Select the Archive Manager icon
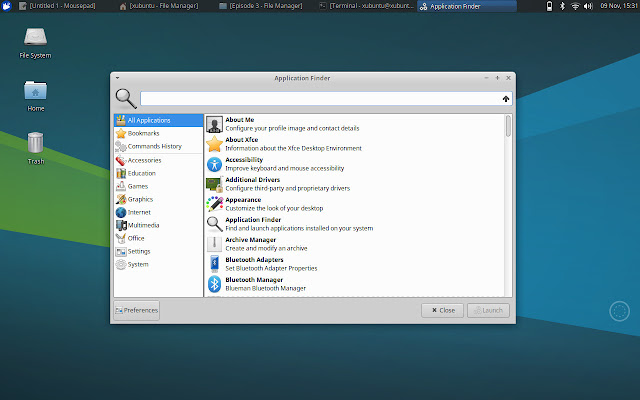The width and height of the screenshot is (640, 400). click(214, 244)
